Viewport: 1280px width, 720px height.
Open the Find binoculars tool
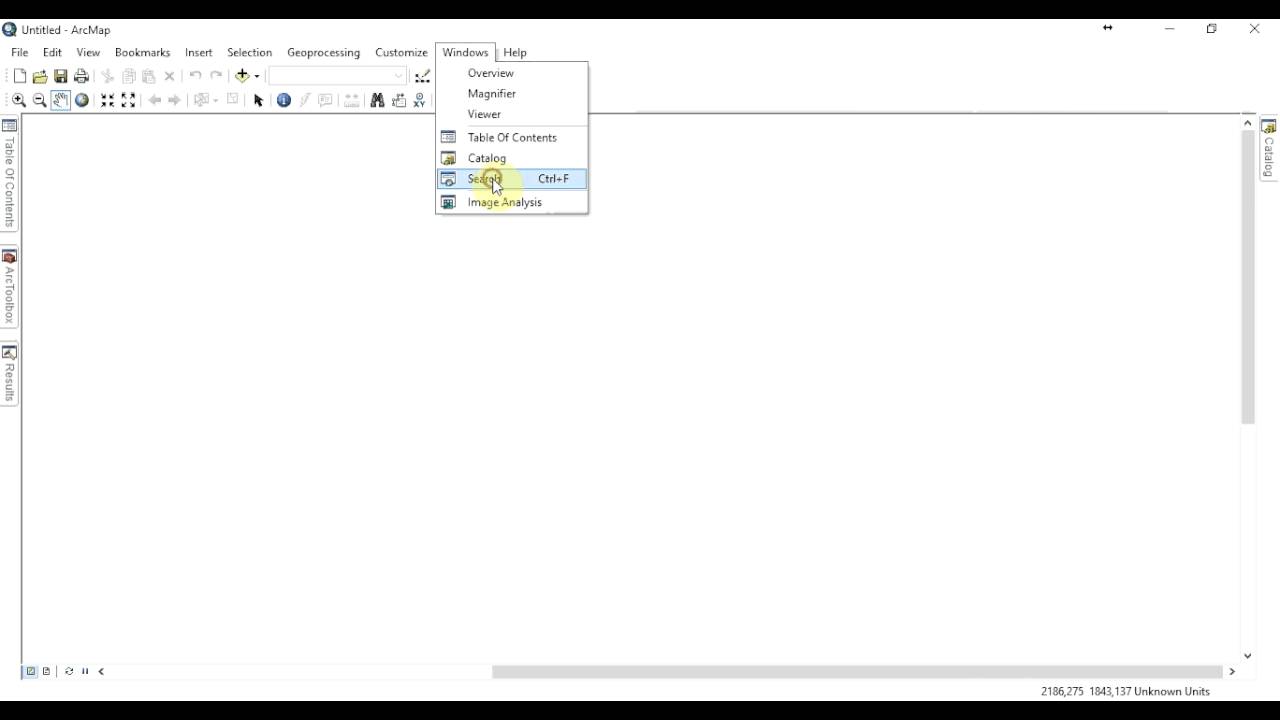tap(377, 100)
